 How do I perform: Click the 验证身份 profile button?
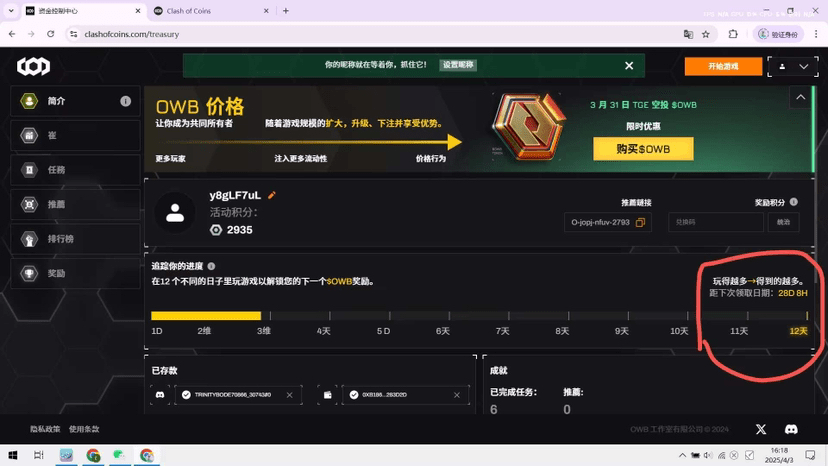coord(778,34)
